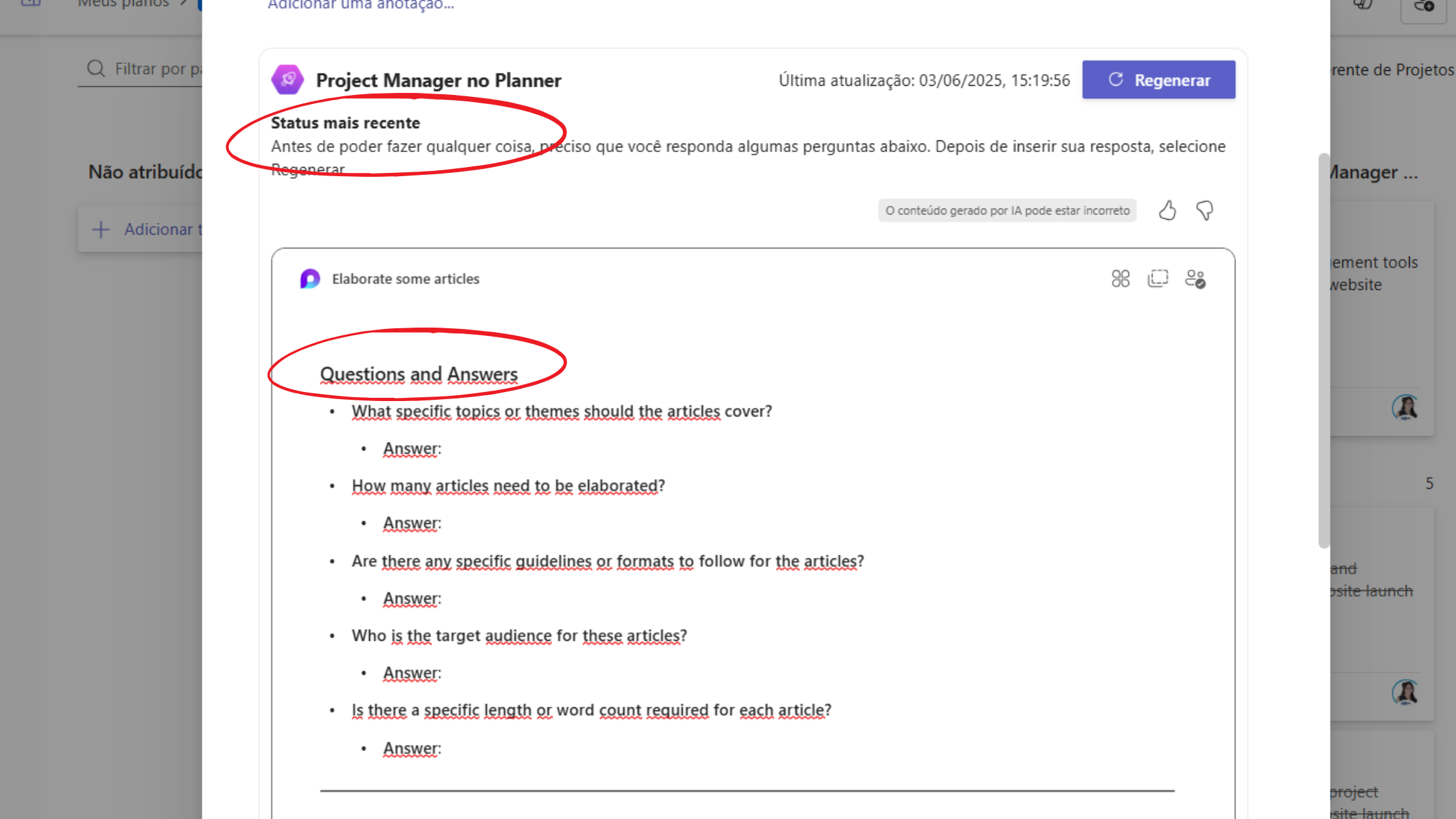The width and height of the screenshot is (1456, 819).
Task: Click the Questions and Answers heading
Action: (x=419, y=374)
